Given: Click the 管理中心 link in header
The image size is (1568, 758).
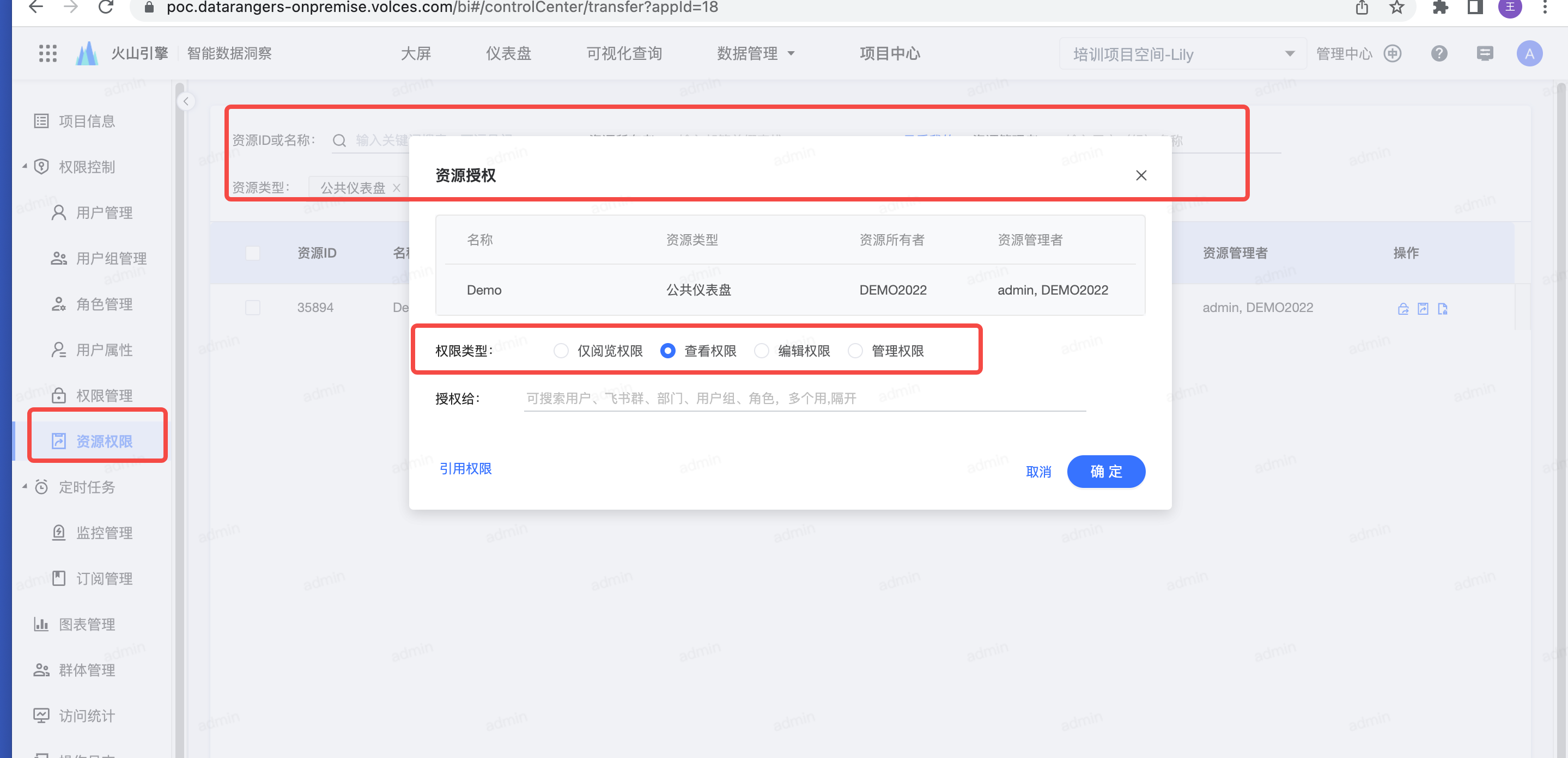Looking at the screenshot, I should tap(1344, 53).
